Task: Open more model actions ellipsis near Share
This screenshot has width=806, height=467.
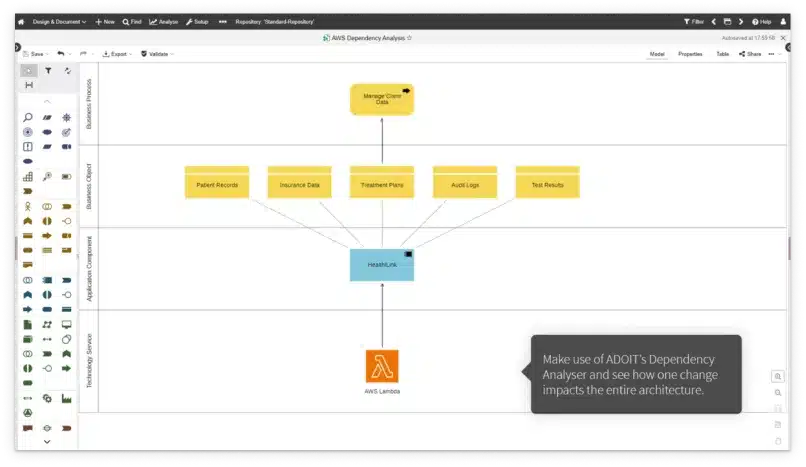Action: point(772,54)
